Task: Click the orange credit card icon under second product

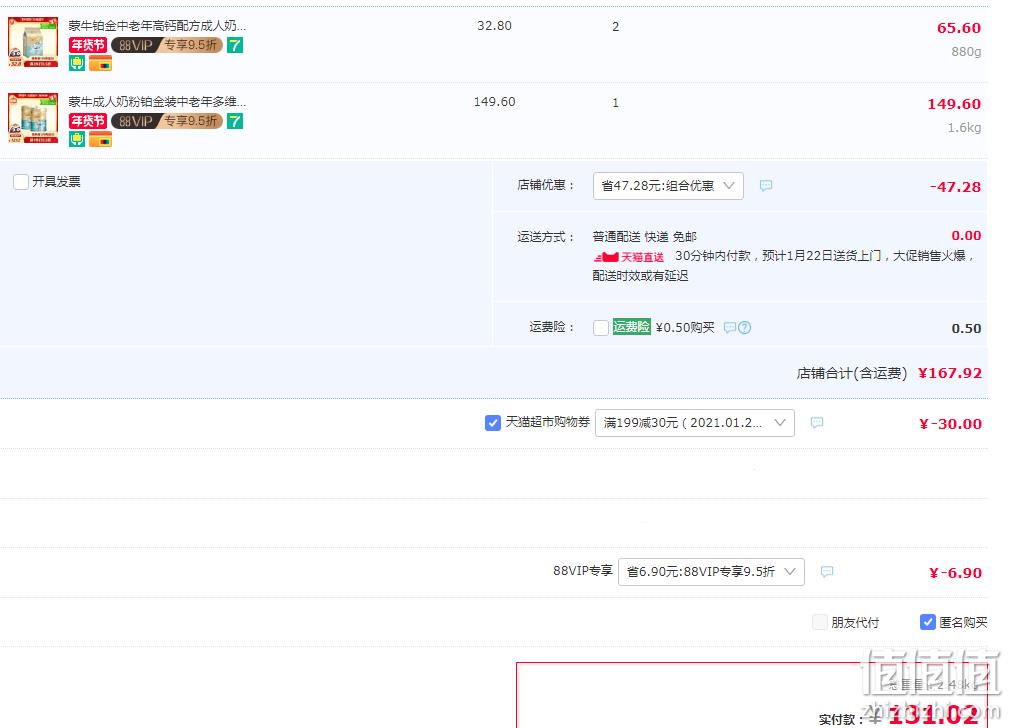Action: pos(100,140)
